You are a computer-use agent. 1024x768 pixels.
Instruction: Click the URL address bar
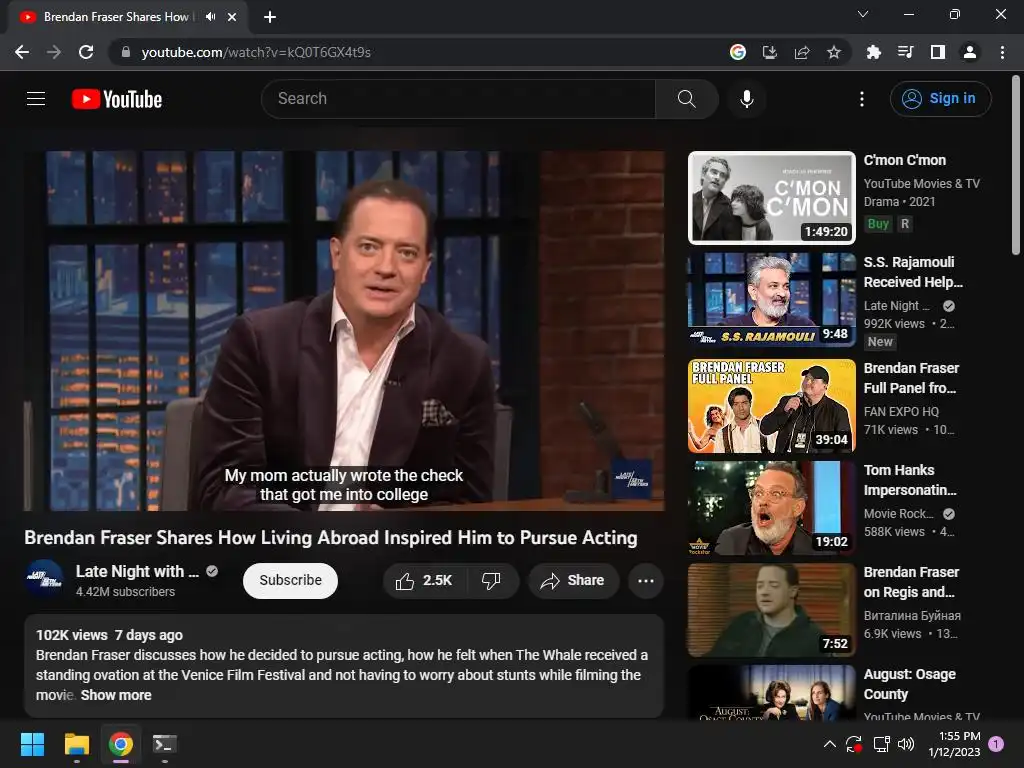(x=418, y=52)
